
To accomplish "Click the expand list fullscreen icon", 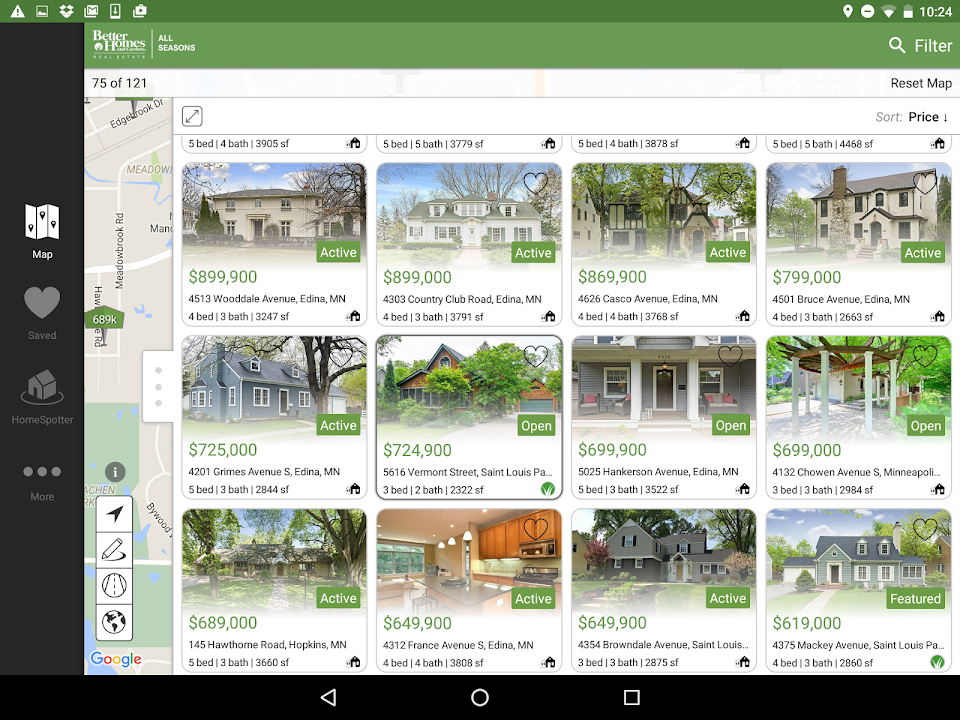I will [192, 117].
